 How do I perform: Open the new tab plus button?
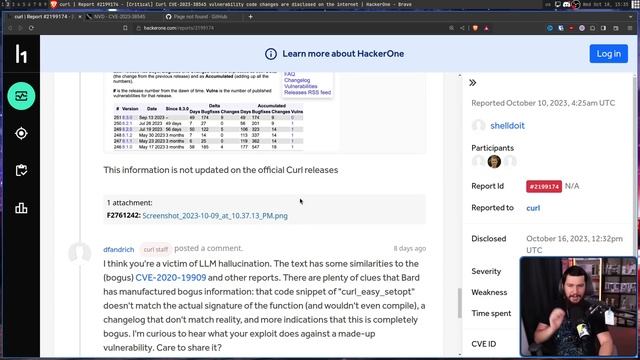click(x=250, y=17)
